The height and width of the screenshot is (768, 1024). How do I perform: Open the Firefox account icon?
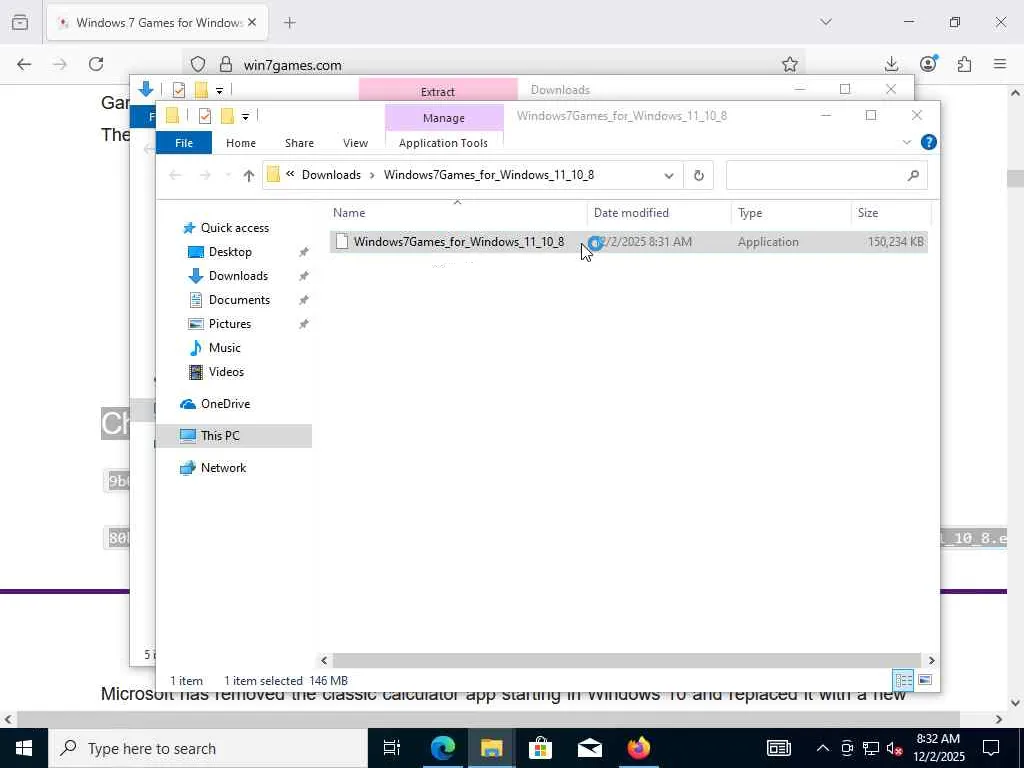click(928, 63)
